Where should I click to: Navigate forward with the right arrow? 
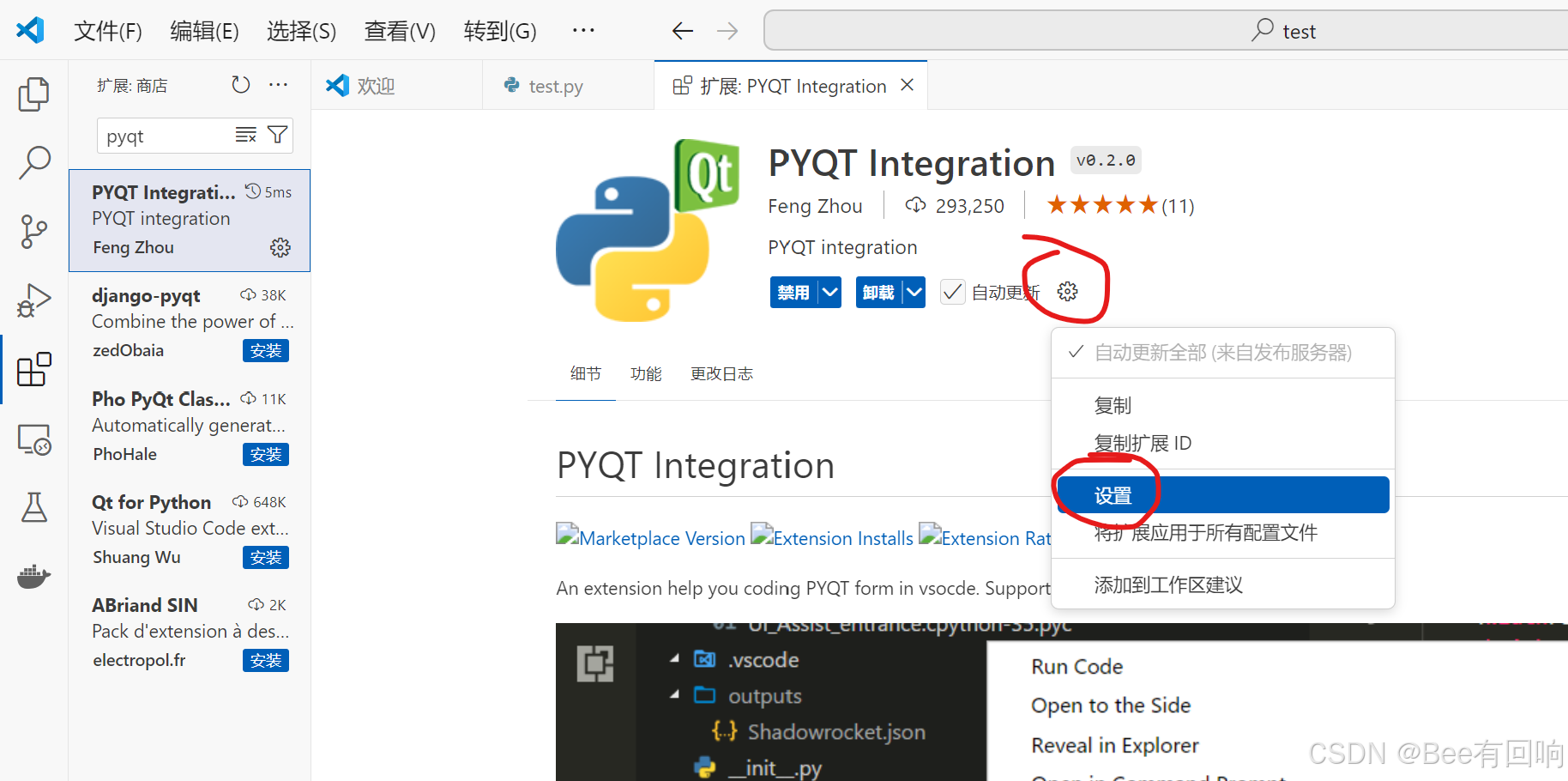coord(727,31)
